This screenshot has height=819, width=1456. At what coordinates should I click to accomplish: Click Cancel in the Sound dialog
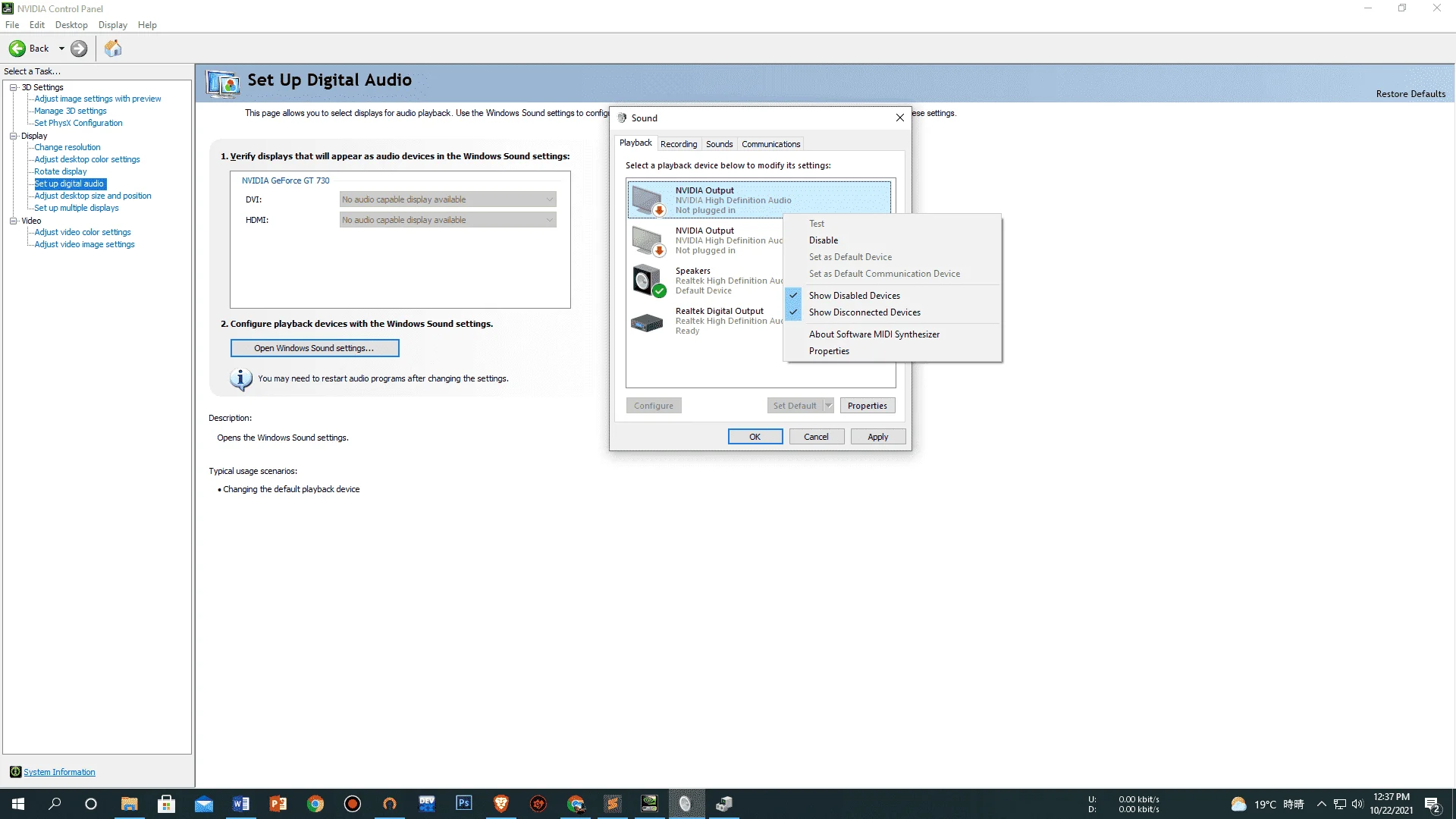pyautogui.click(x=817, y=437)
